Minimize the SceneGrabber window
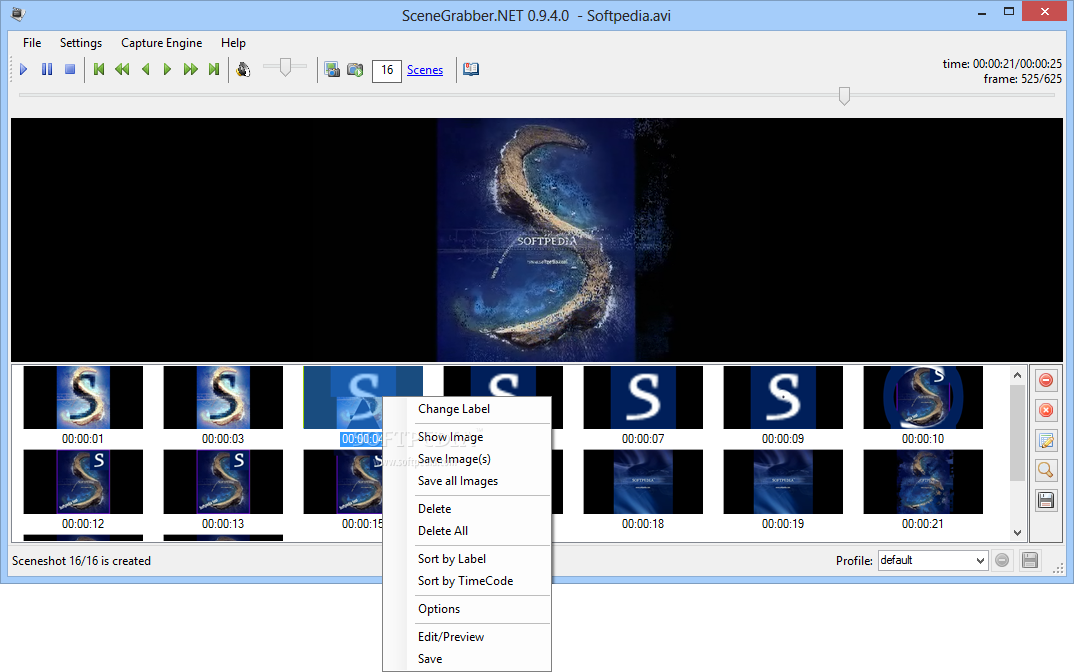 coord(982,12)
